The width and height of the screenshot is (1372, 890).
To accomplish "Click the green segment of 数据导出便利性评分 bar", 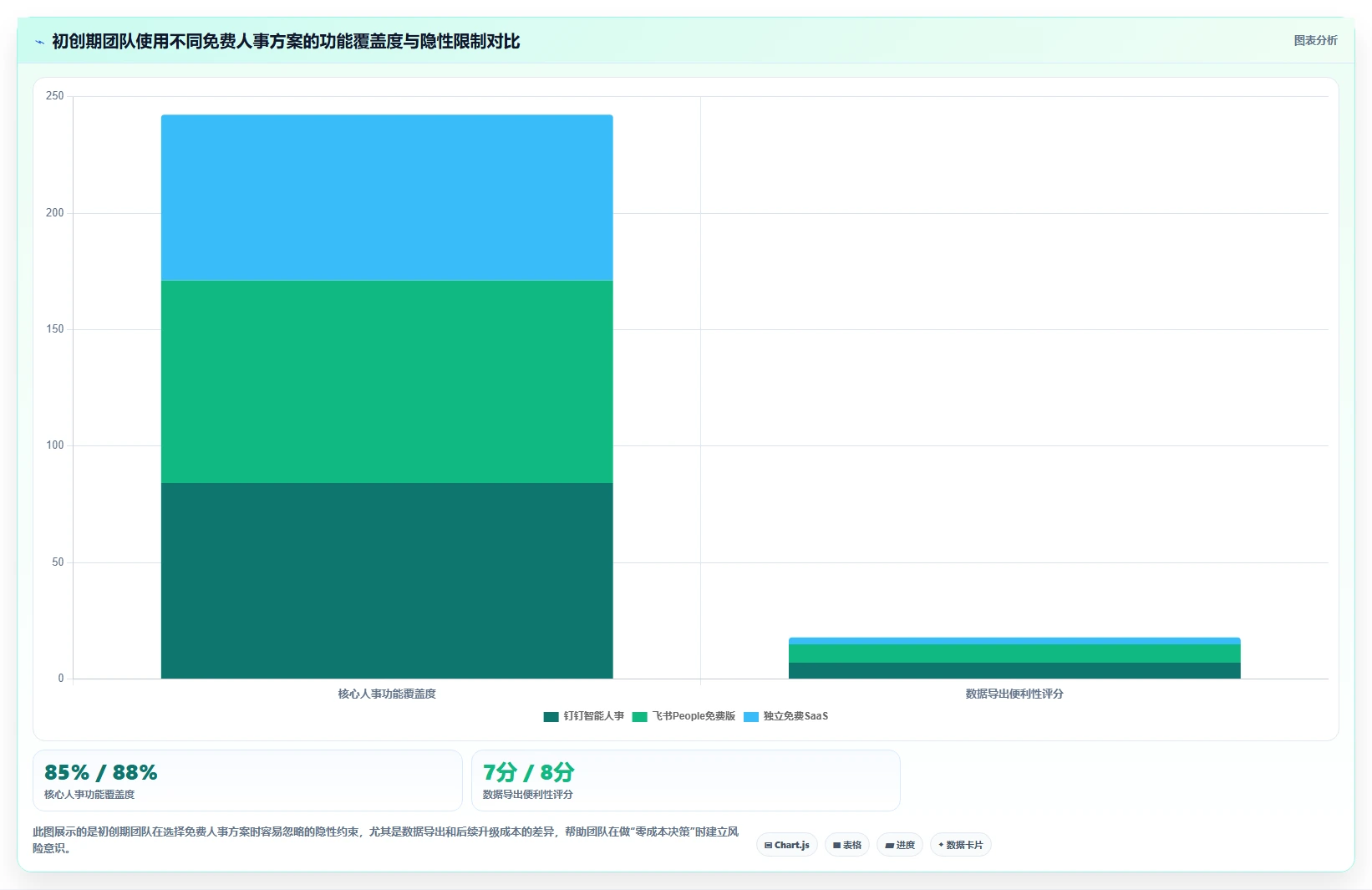I will click(1014, 654).
